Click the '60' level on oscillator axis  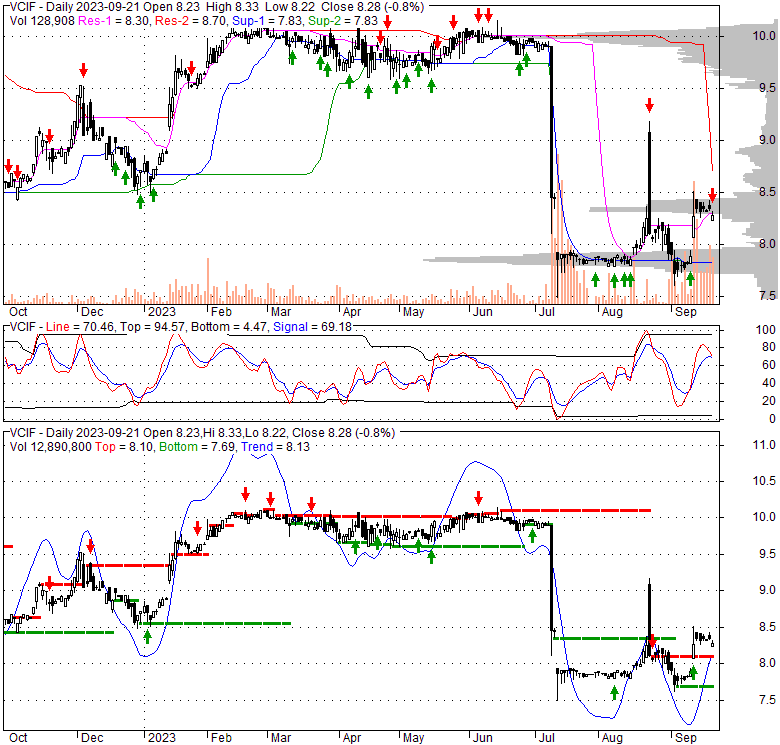769,365
